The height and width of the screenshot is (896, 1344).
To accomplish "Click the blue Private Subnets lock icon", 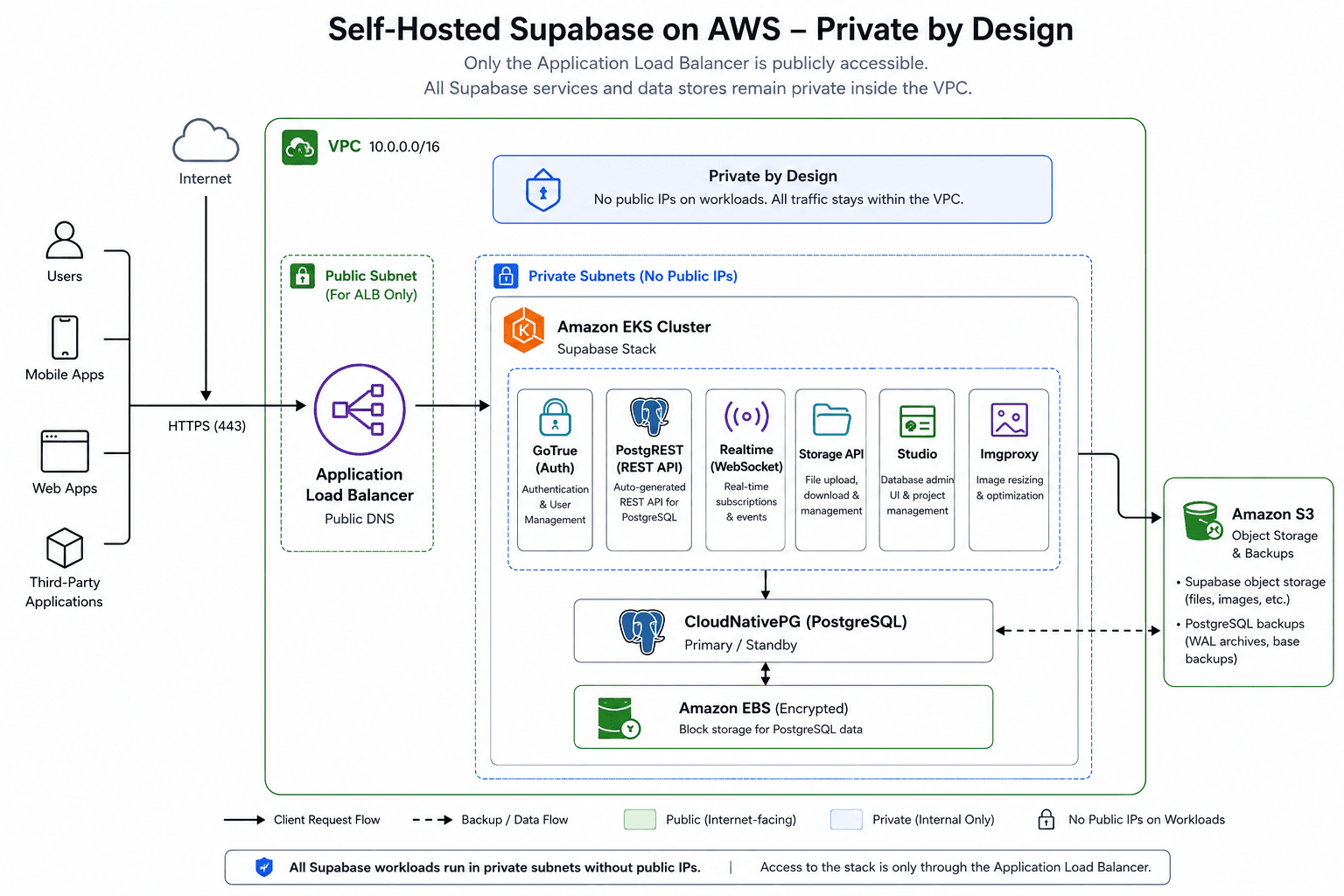I will click(x=506, y=276).
